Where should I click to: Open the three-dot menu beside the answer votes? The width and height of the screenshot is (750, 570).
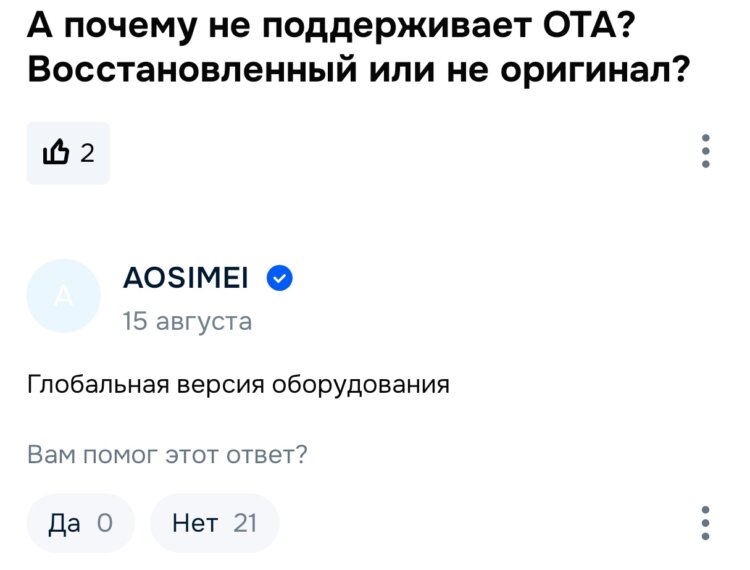706,523
